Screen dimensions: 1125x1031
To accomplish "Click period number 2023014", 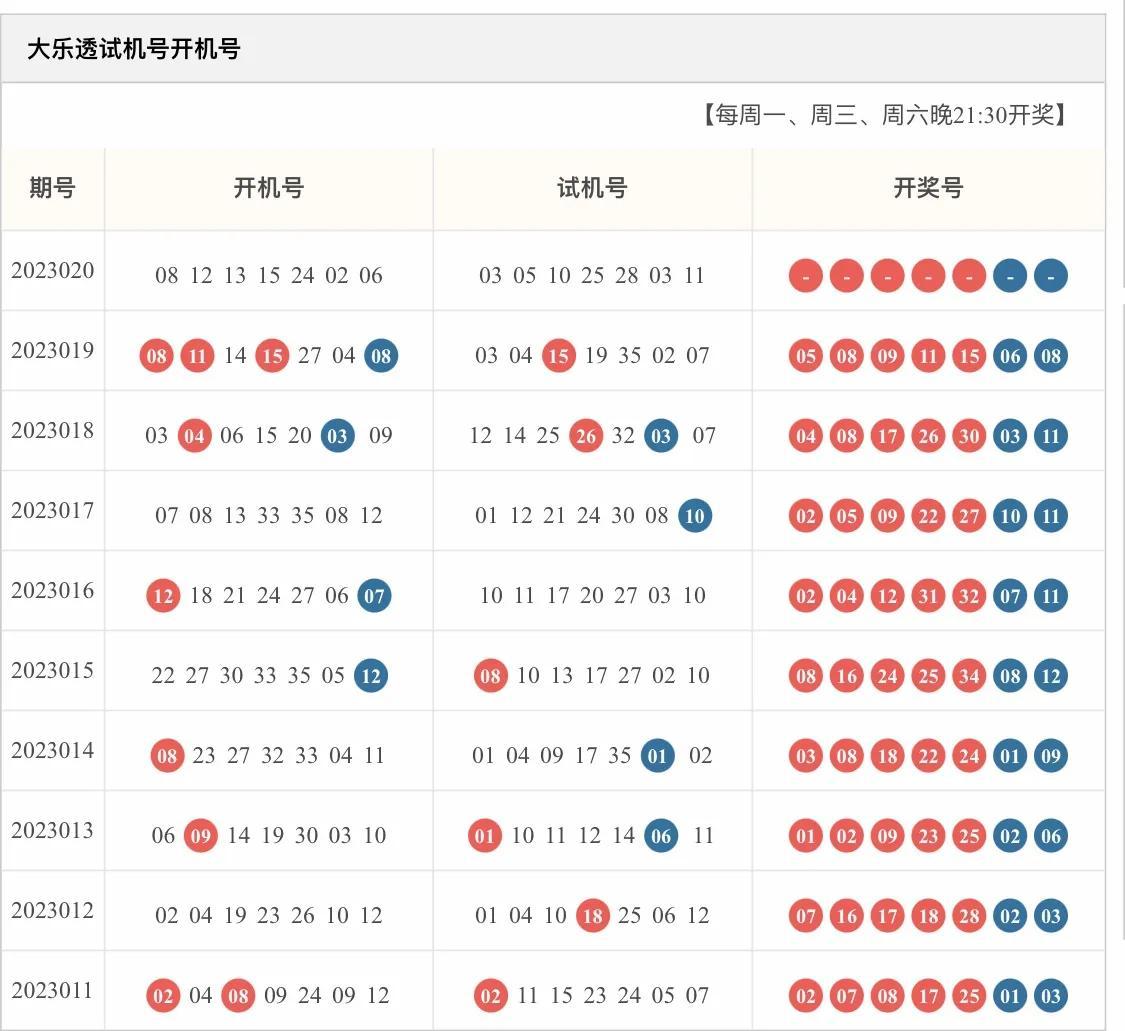I will [52, 750].
